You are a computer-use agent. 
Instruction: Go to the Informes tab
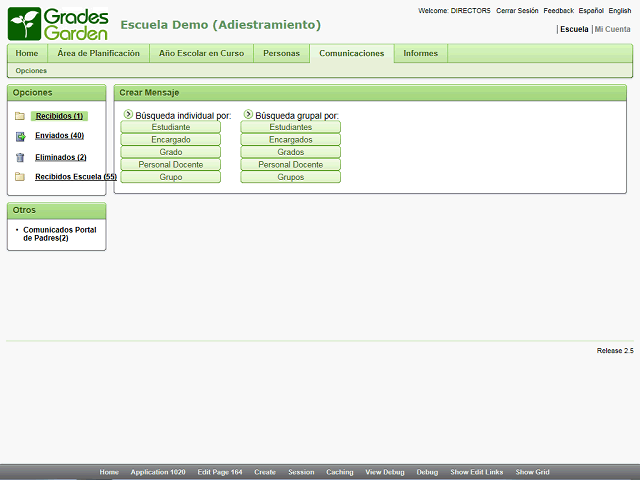coord(420,54)
